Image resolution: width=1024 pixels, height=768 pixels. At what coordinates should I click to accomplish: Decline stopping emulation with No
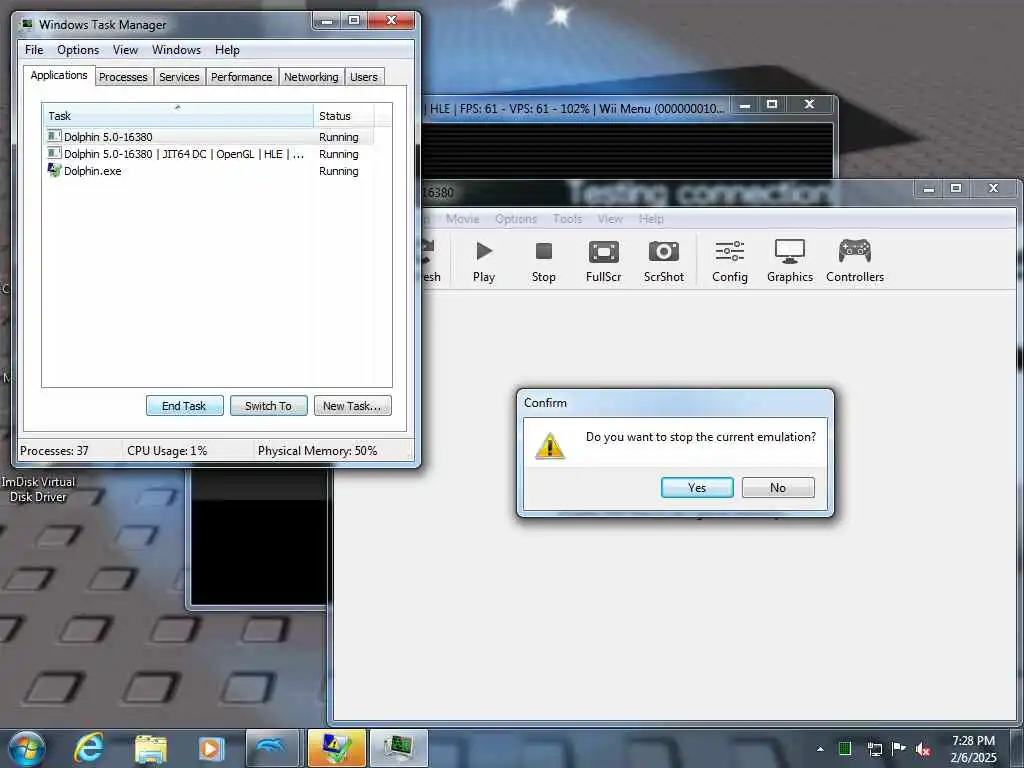778,488
